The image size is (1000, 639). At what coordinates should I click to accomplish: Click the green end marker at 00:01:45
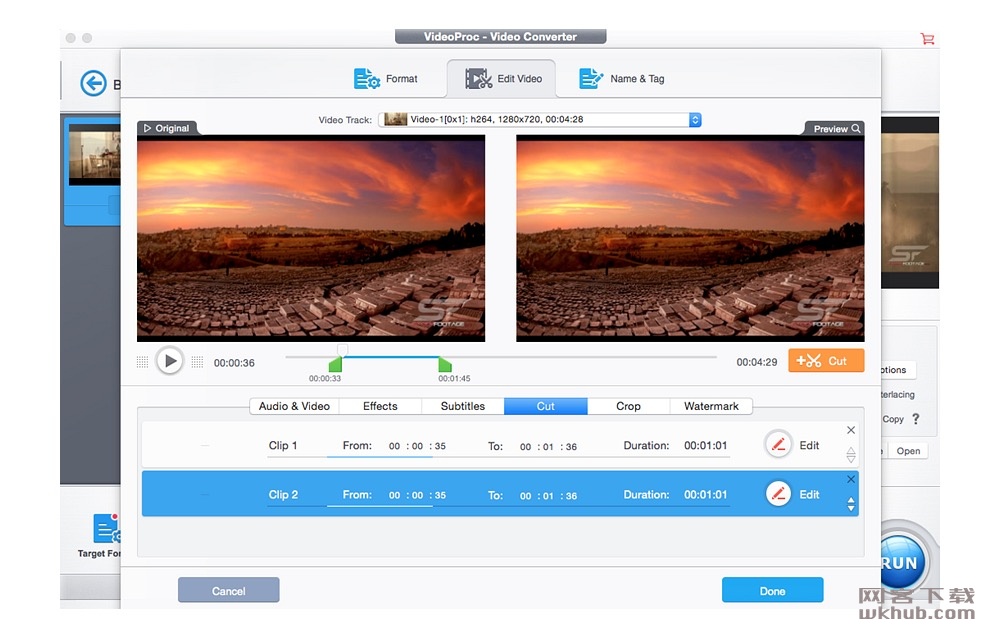(x=445, y=364)
